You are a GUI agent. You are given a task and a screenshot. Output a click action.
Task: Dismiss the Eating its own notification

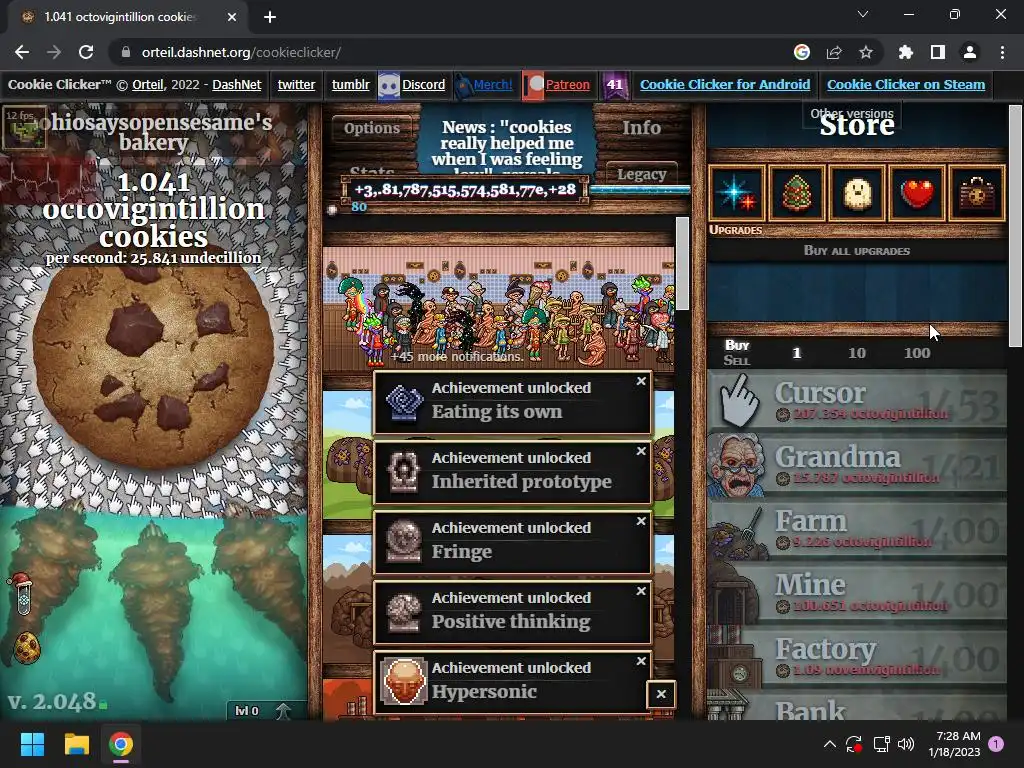point(641,381)
